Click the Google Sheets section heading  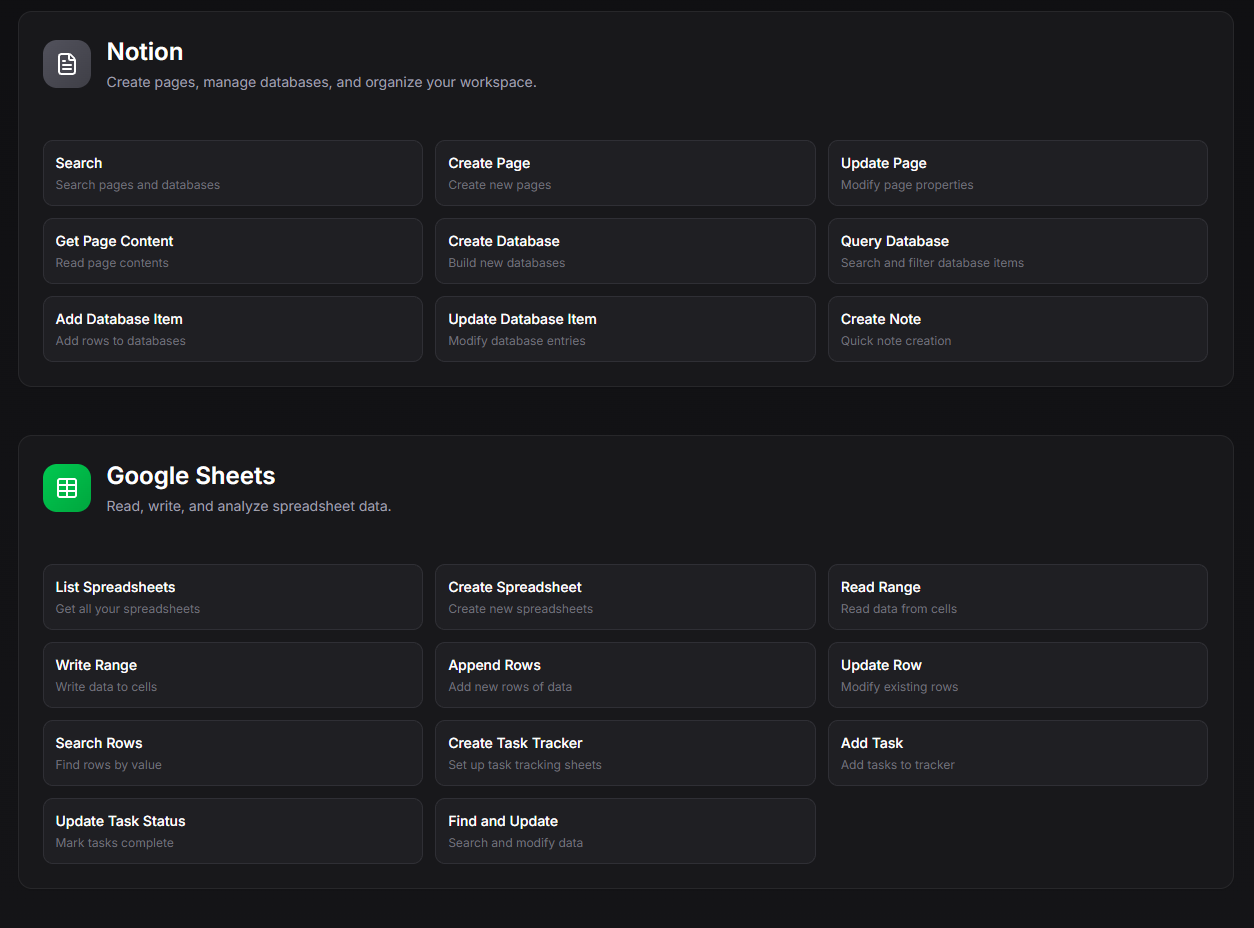[191, 476]
